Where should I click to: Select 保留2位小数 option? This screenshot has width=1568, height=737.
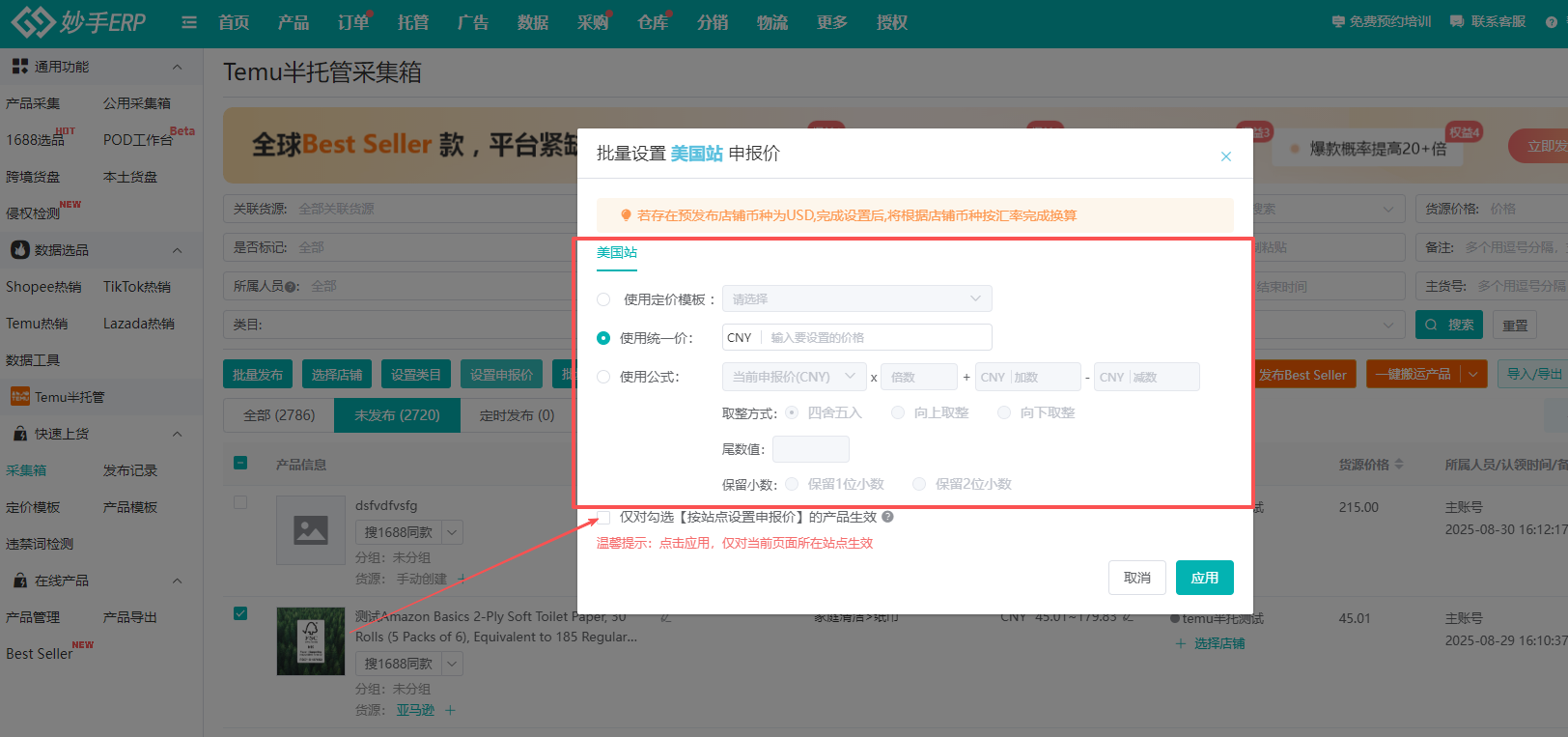tap(919, 484)
